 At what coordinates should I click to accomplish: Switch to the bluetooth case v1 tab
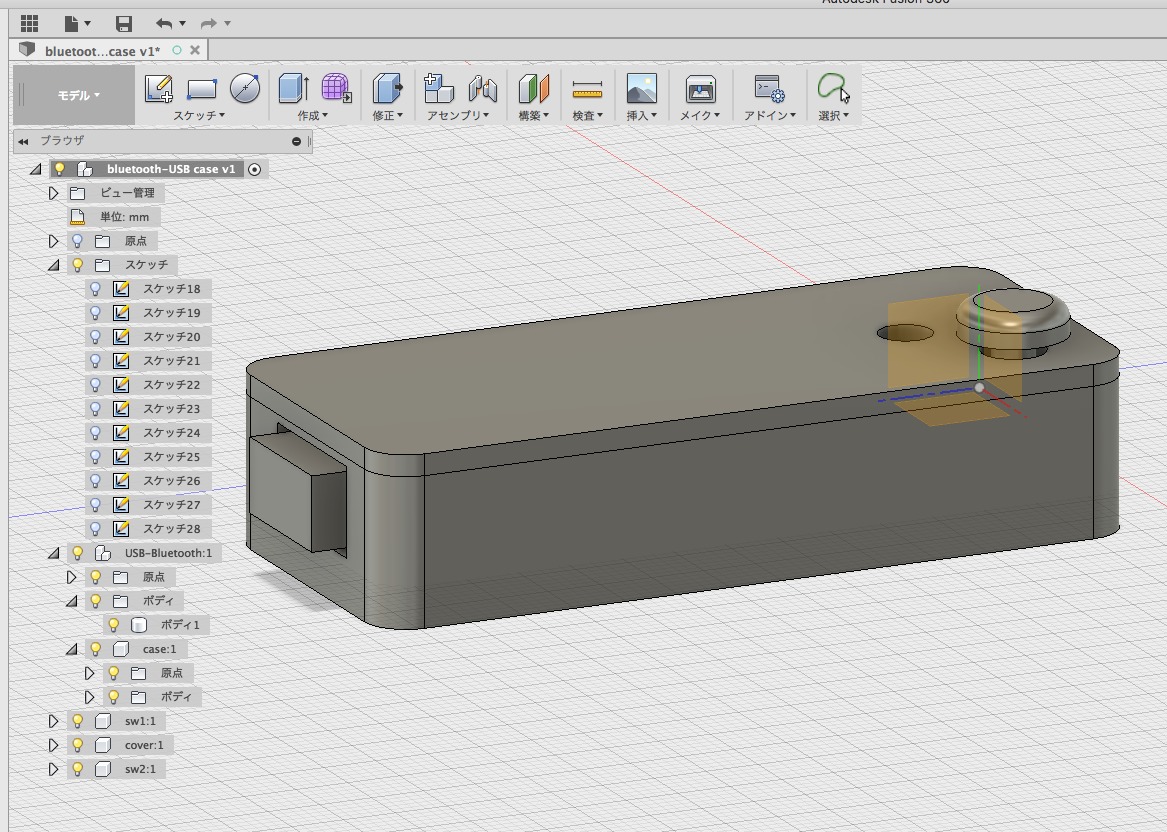[x=101, y=50]
